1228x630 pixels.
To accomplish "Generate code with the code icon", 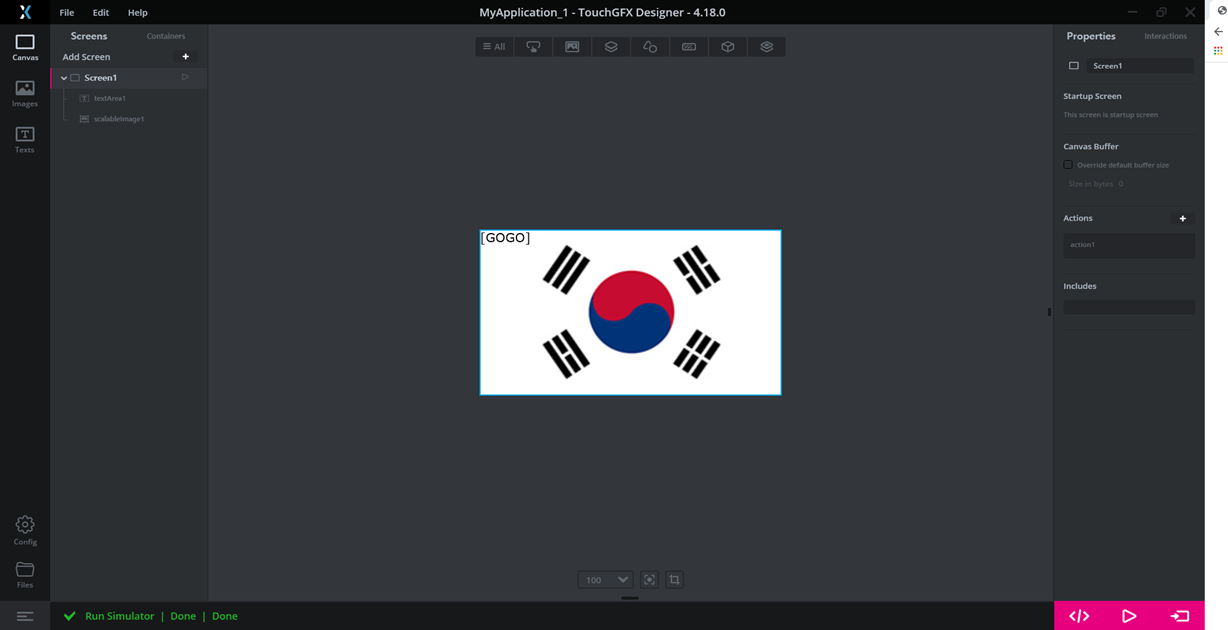I will pyautogui.click(x=1079, y=616).
